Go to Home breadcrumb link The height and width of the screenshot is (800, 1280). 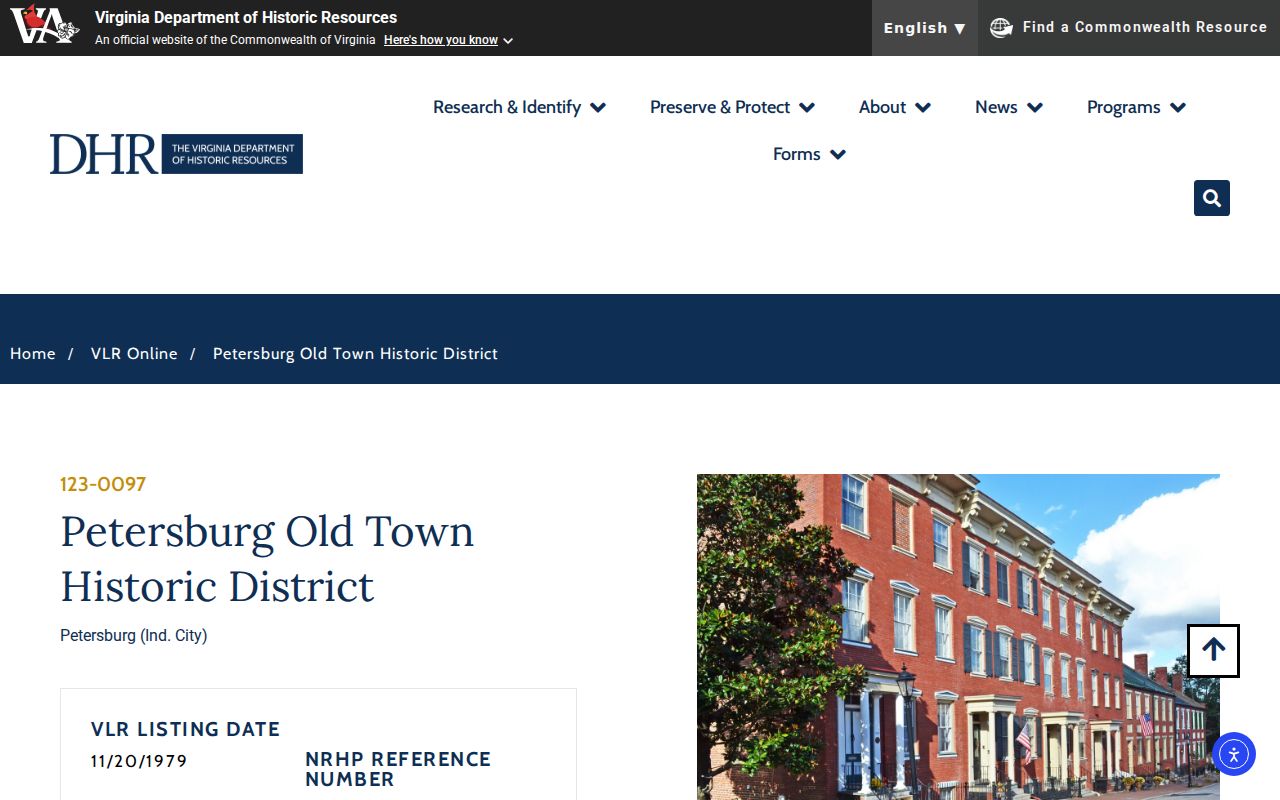pyautogui.click(x=33, y=353)
